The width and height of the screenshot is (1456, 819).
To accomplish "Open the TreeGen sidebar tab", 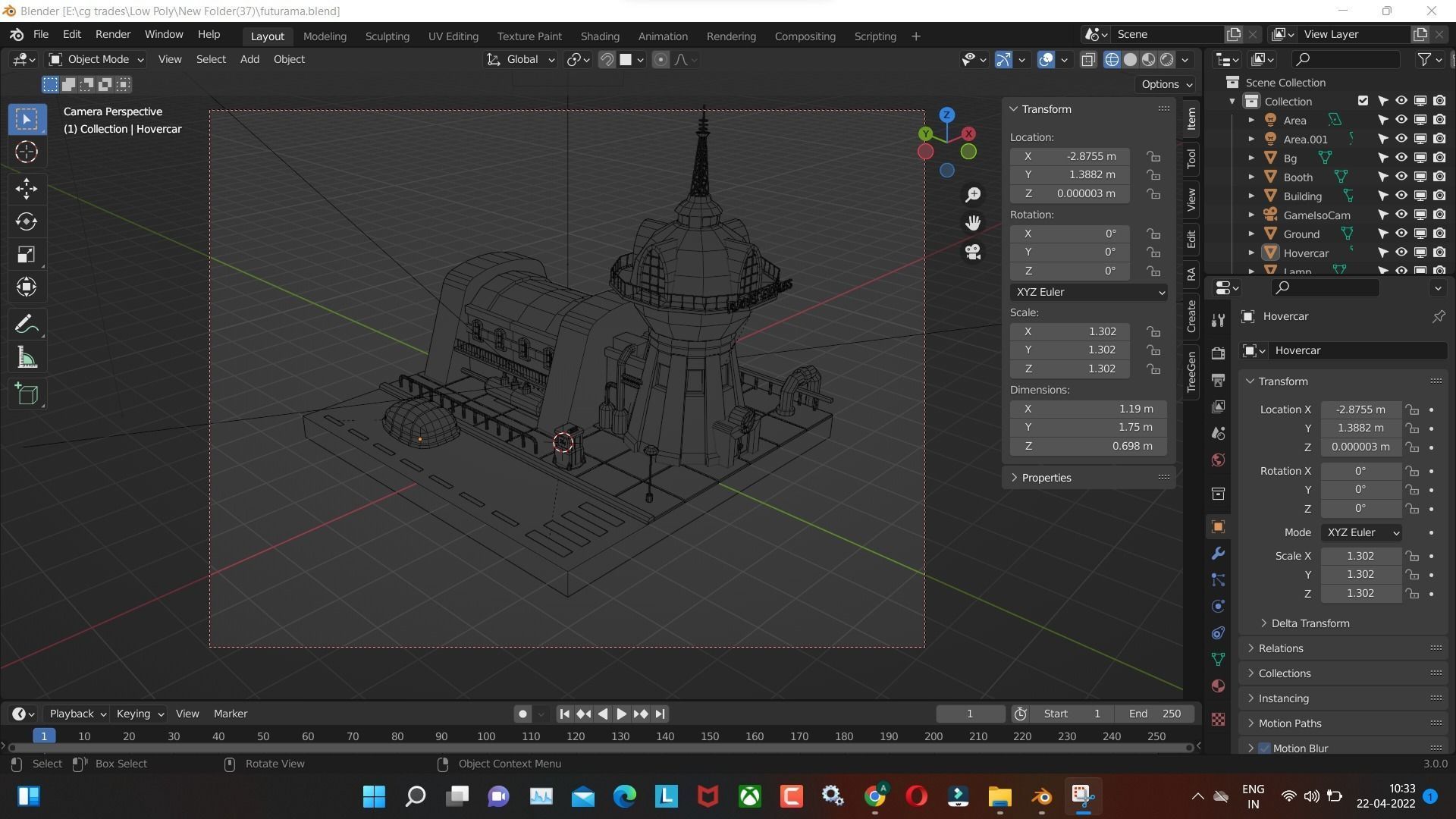I will (x=1191, y=372).
